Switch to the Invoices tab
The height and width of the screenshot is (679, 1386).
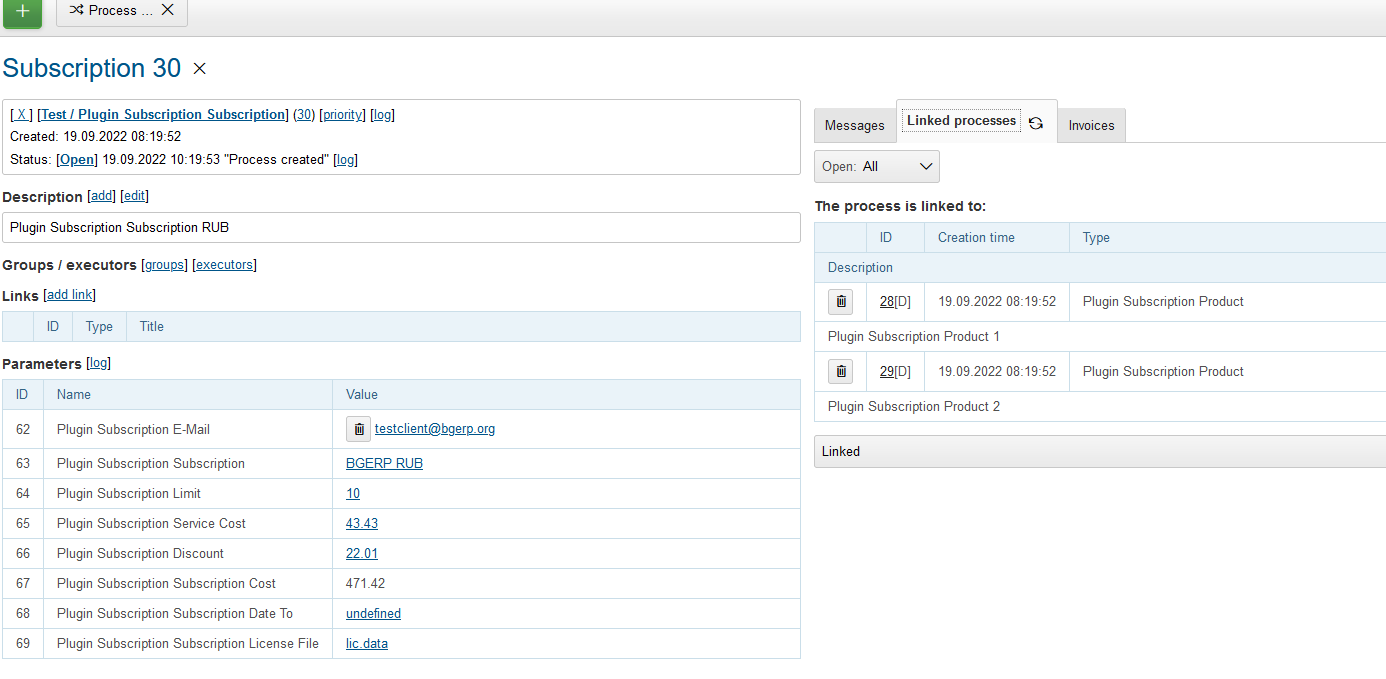(x=1091, y=126)
